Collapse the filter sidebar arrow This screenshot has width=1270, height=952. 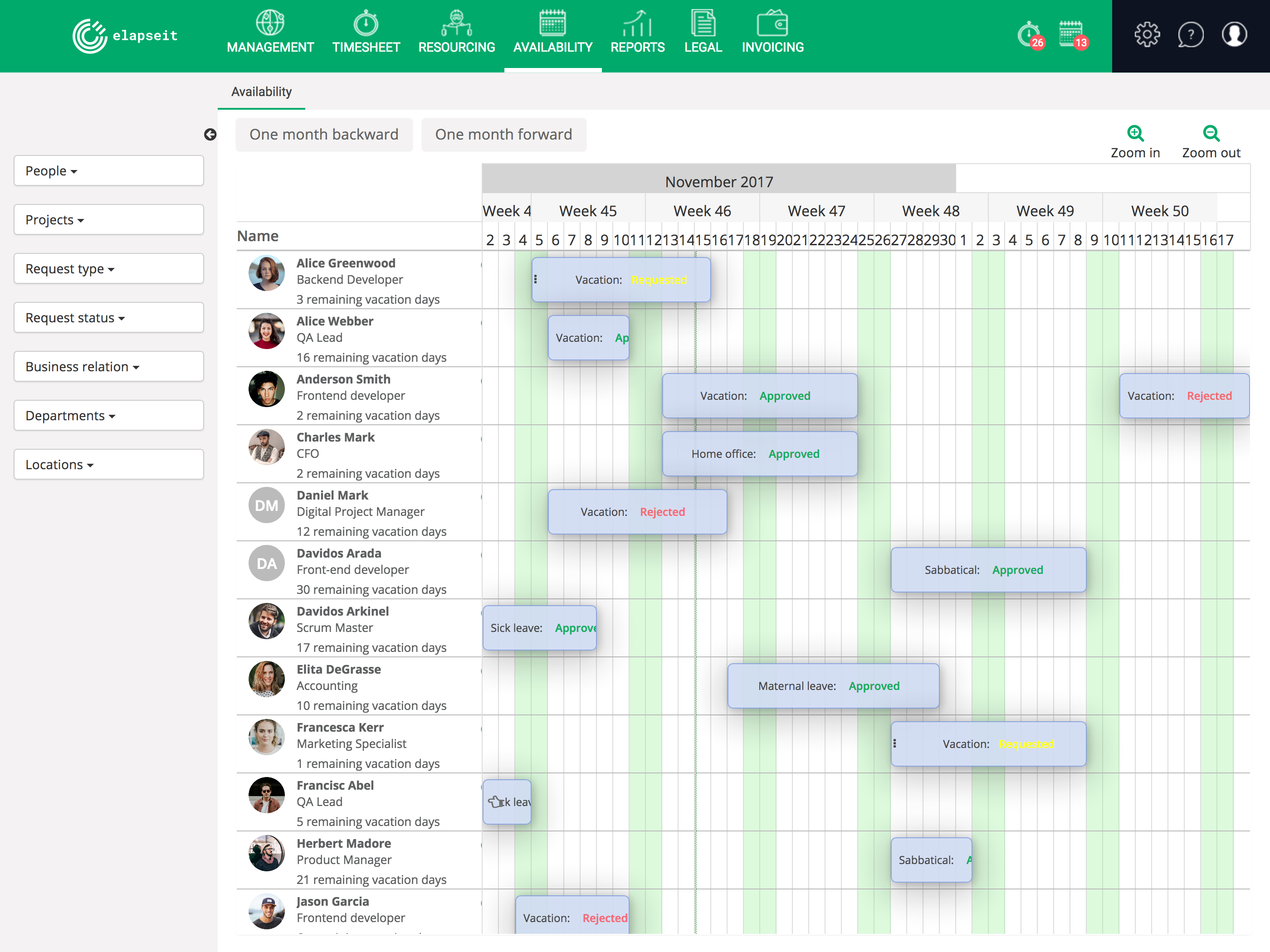(210, 134)
